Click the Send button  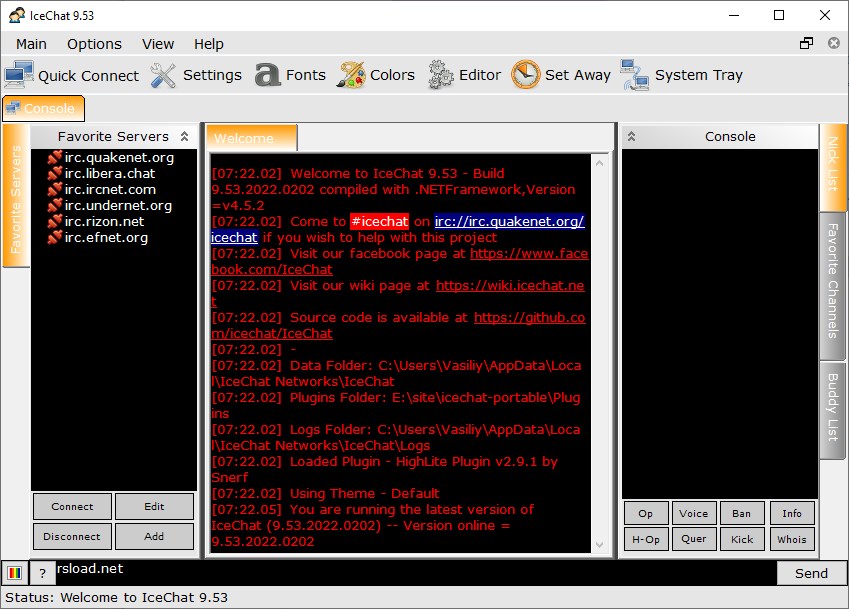tap(810, 573)
